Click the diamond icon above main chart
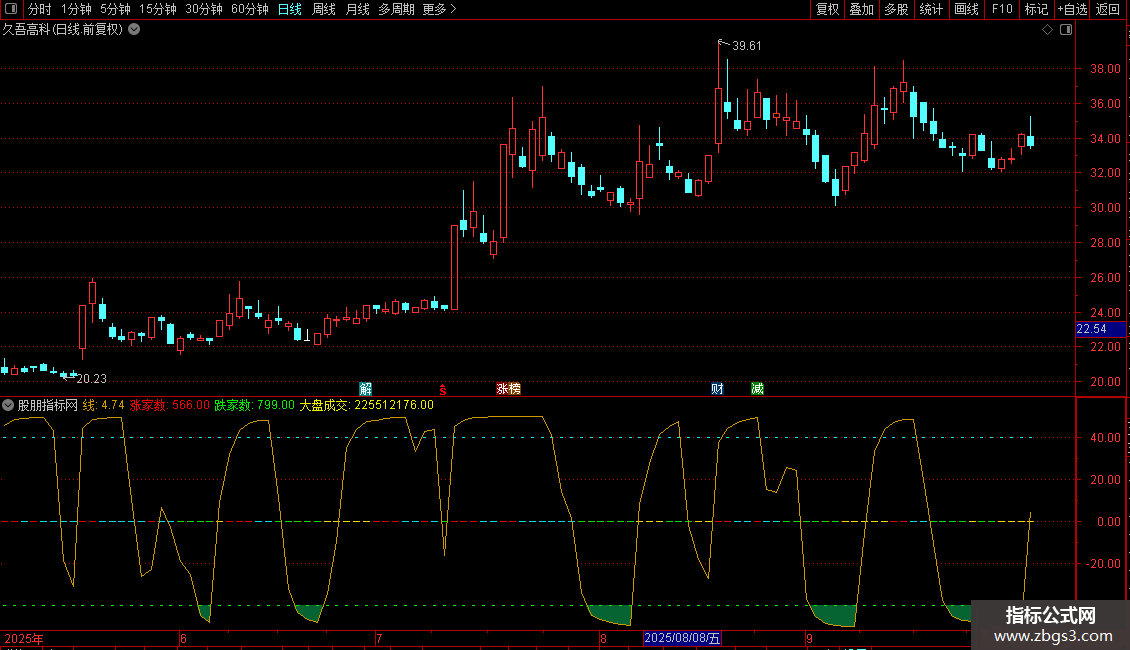The width and height of the screenshot is (1130, 650). [x=1048, y=30]
